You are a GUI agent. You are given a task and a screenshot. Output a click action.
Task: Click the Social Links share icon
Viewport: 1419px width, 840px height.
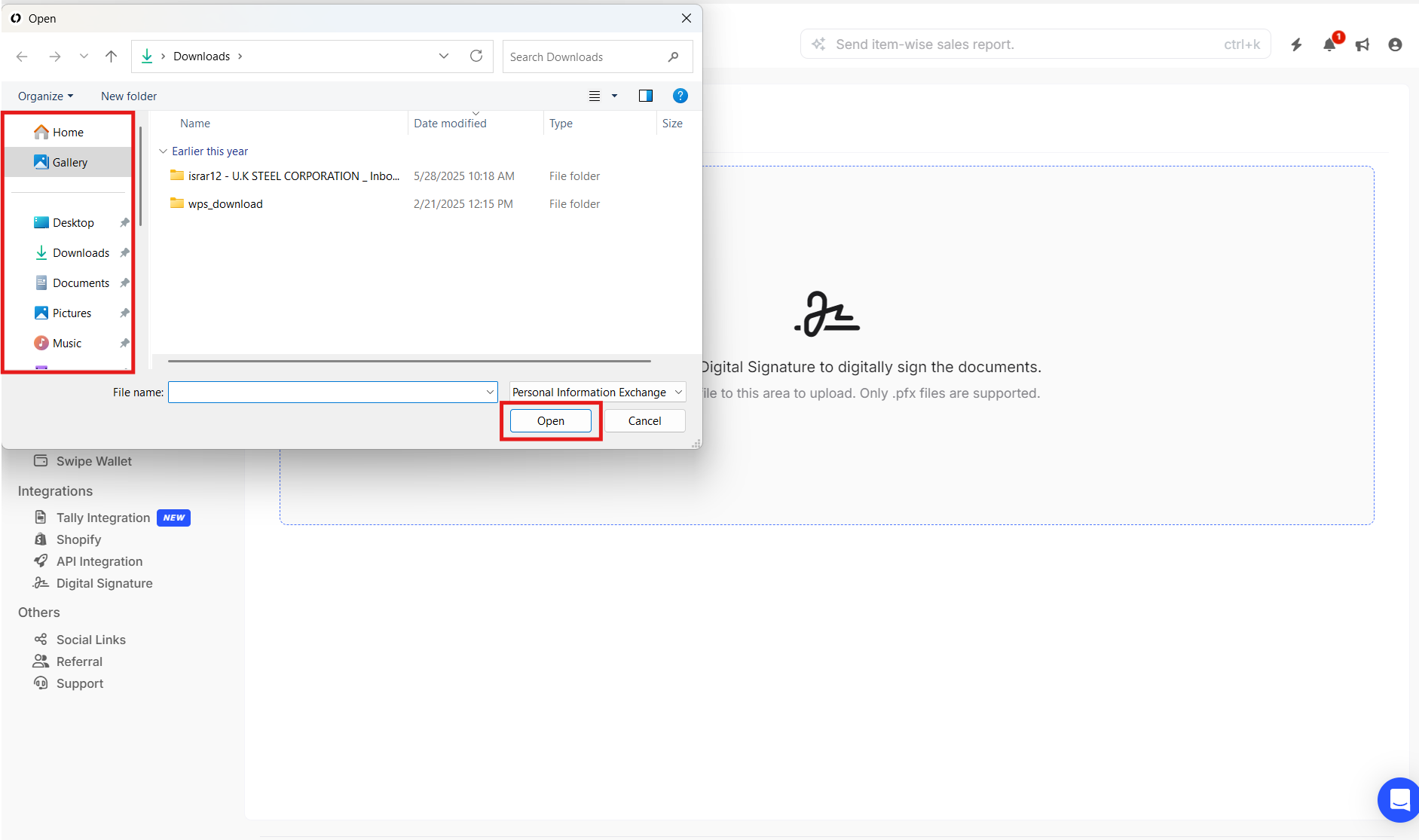tap(41, 639)
